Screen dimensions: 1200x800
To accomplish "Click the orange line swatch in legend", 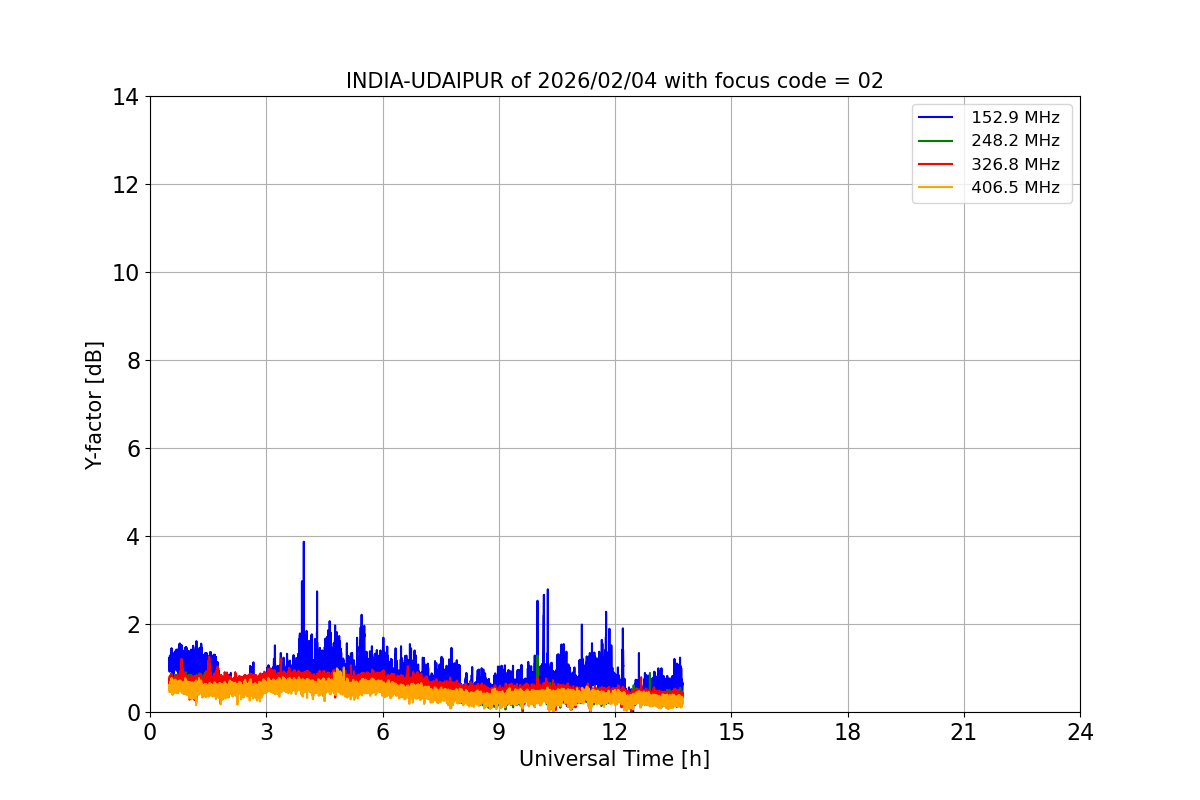I will tap(937, 187).
